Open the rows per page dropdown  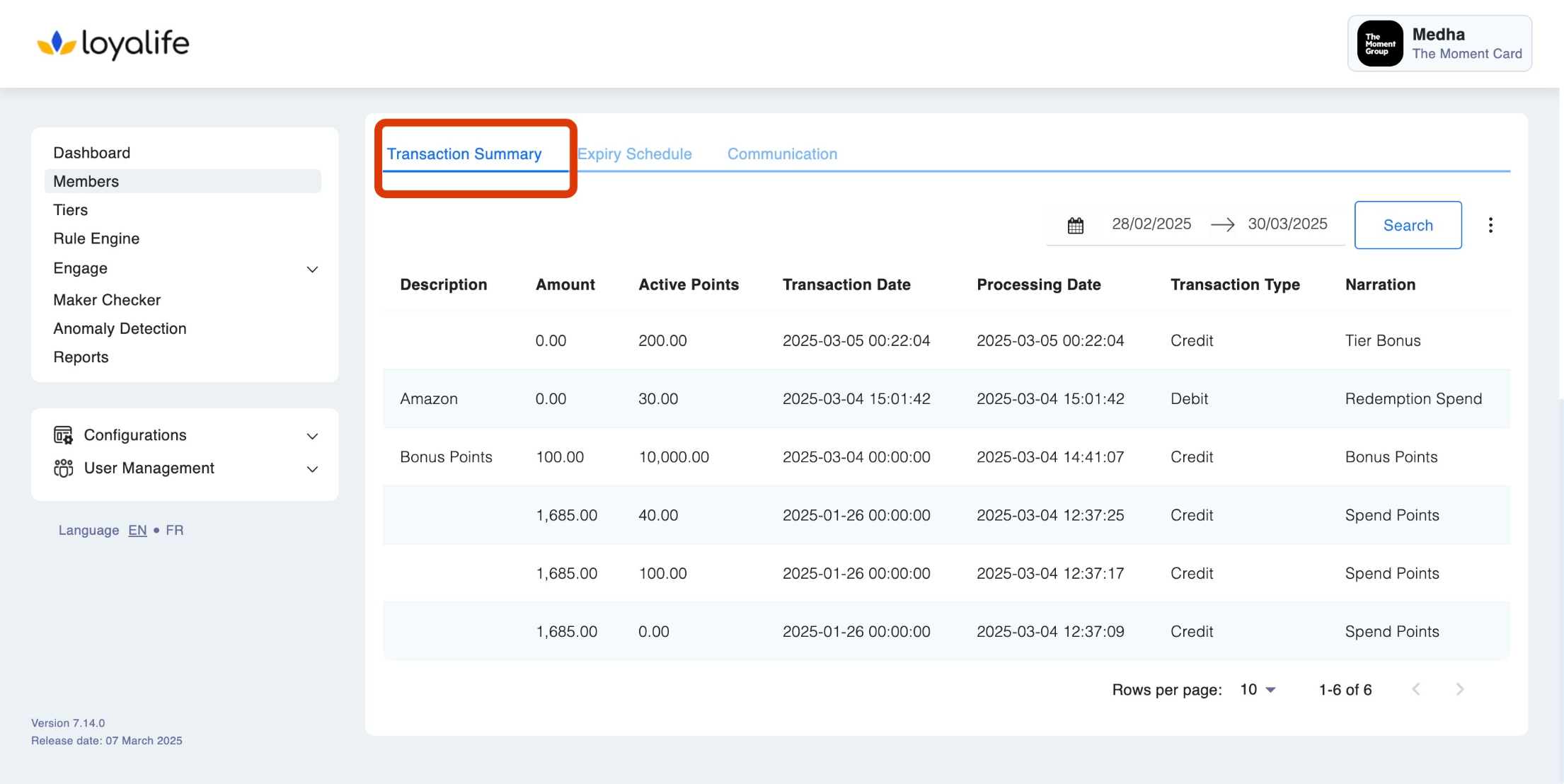1258,689
